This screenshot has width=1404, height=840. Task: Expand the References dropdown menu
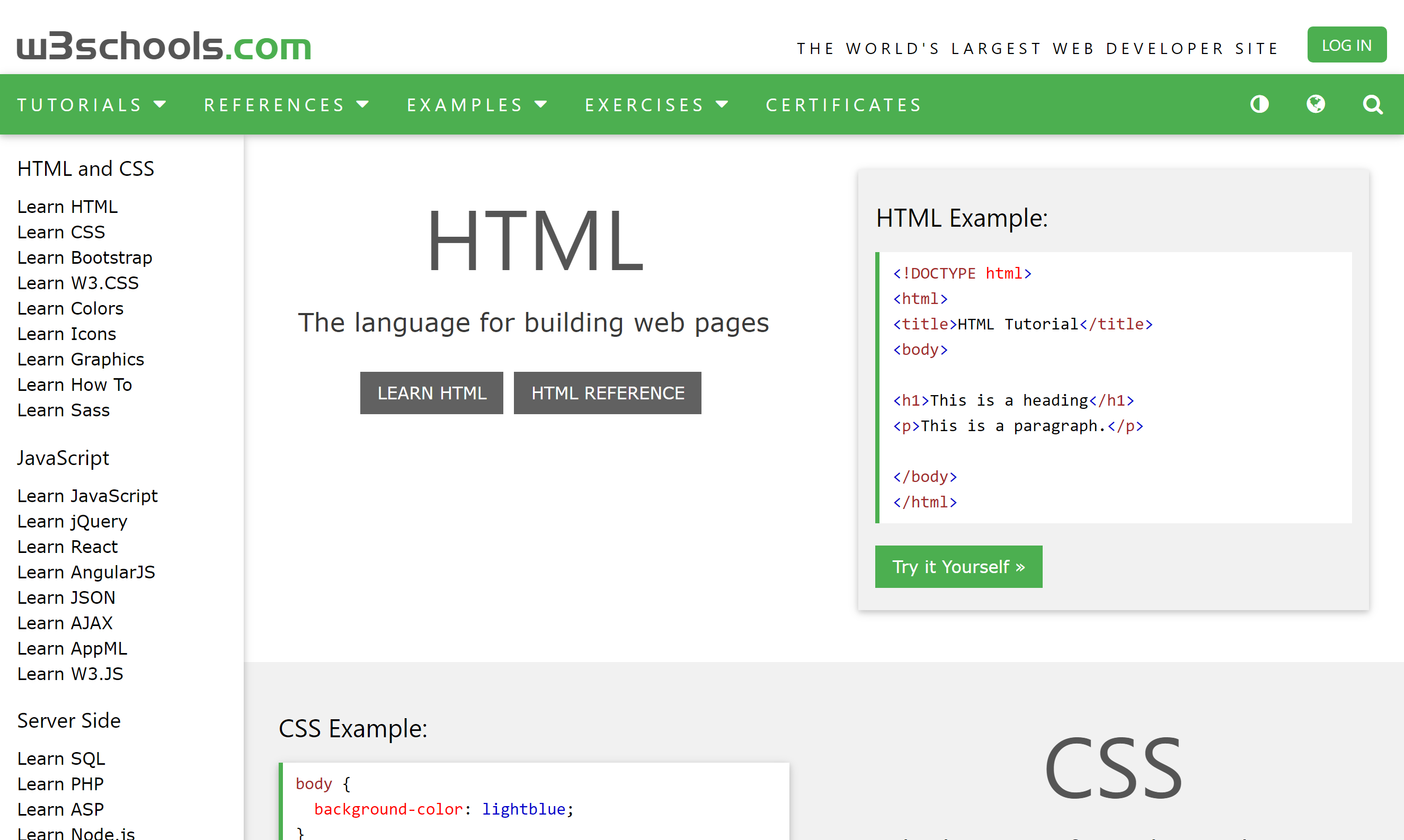point(287,105)
